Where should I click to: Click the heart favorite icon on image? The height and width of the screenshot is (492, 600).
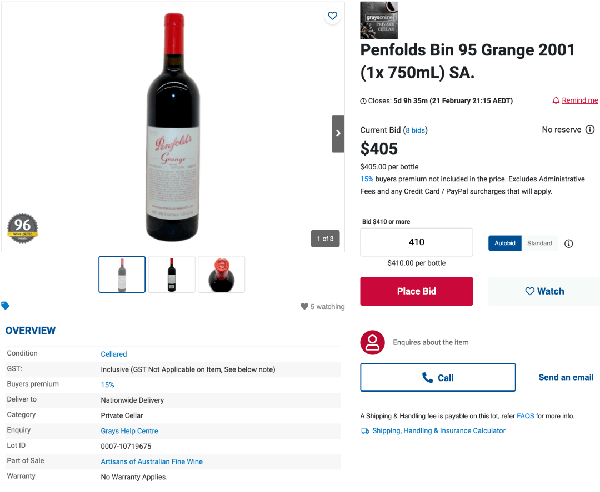[x=333, y=16]
